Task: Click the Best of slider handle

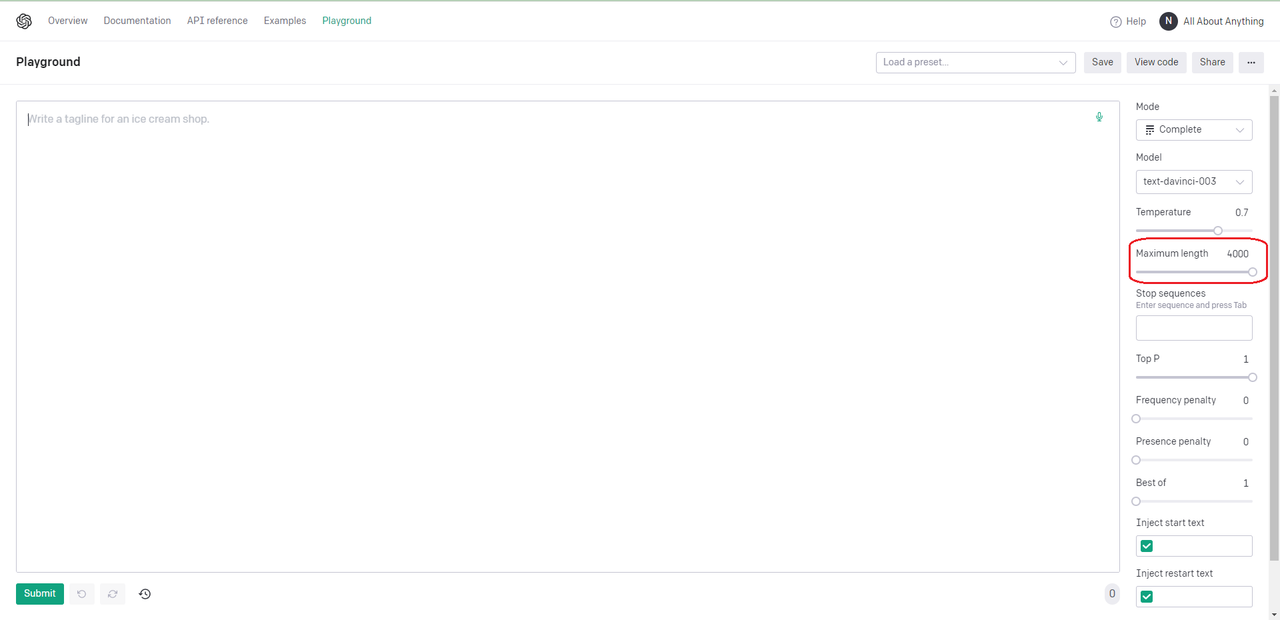Action: coord(1136,501)
